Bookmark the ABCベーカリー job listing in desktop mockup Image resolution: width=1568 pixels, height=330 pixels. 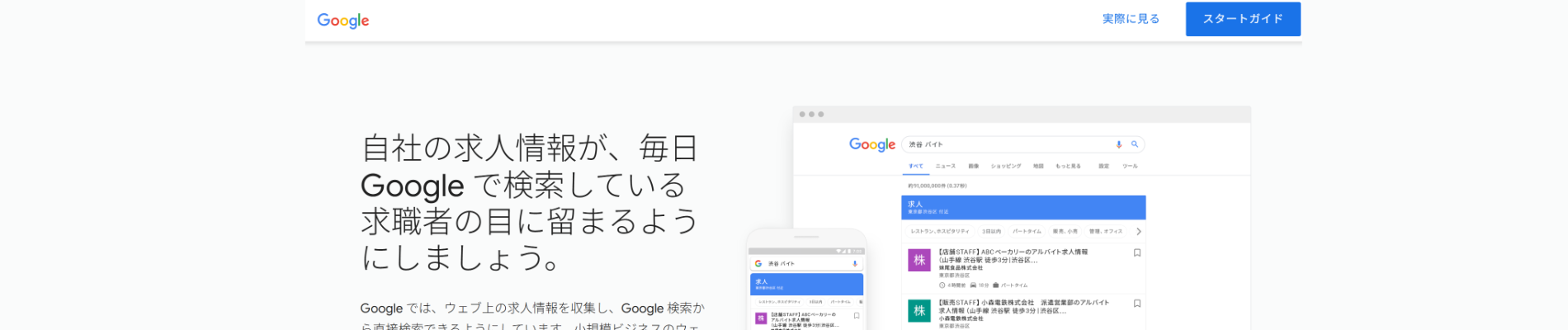click(1137, 253)
